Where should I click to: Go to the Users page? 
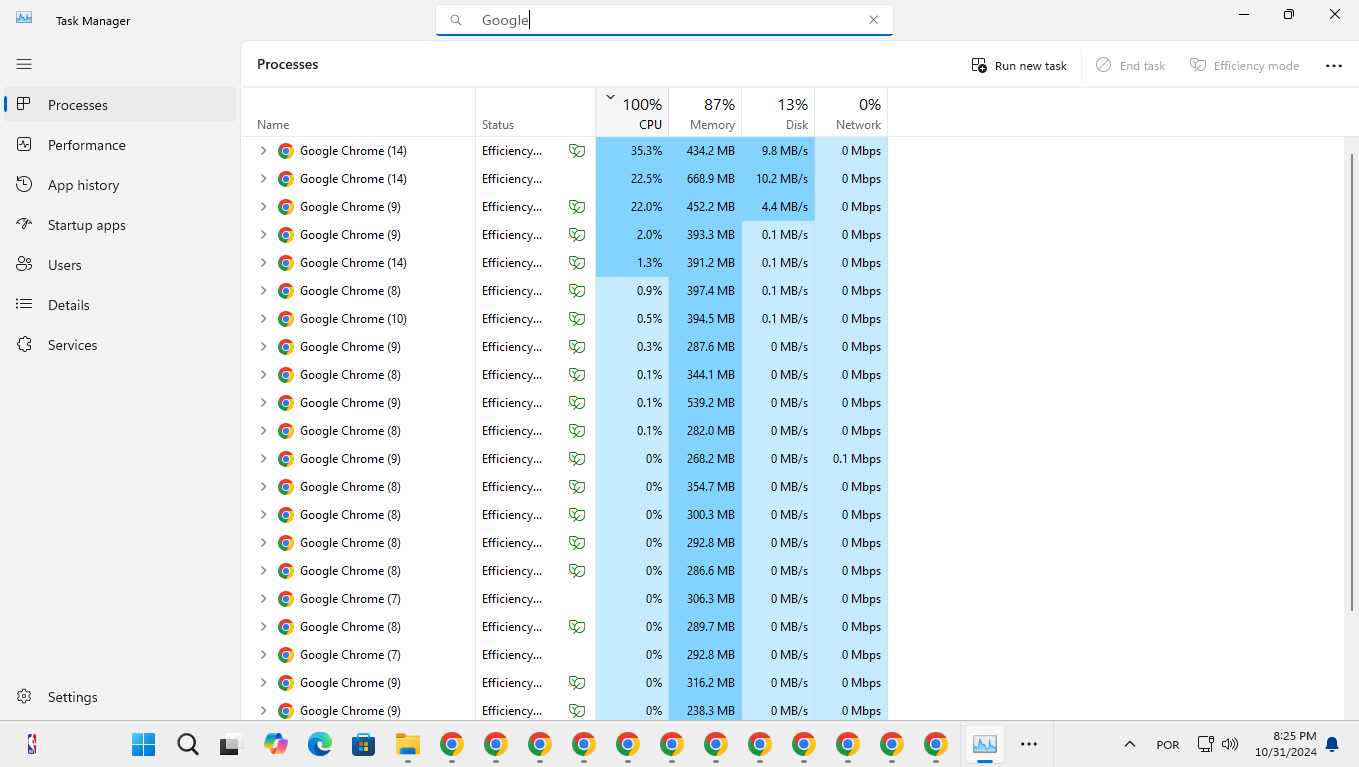[120, 265]
